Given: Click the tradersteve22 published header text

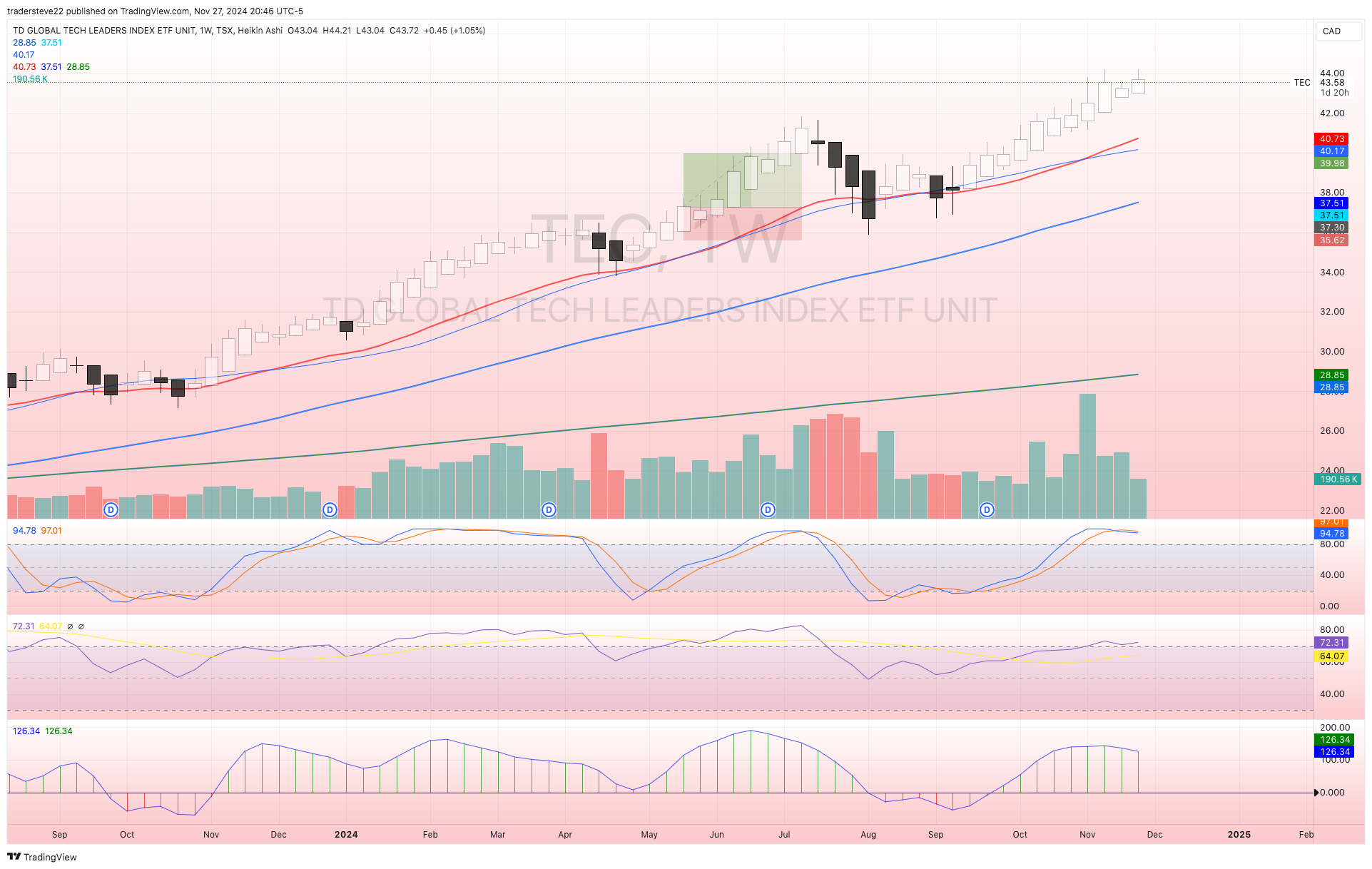Looking at the screenshot, I should pyautogui.click(x=155, y=11).
